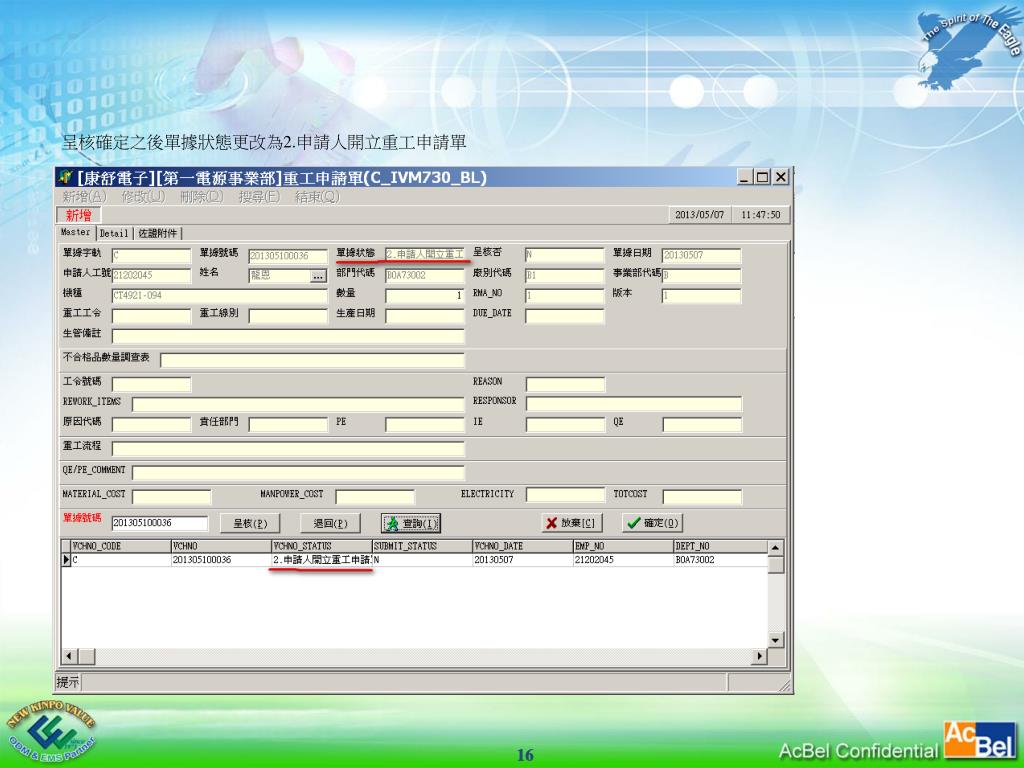The height and width of the screenshot is (768, 1024).
Task: Click the 生產日期 field
Action: click(424, 316)
